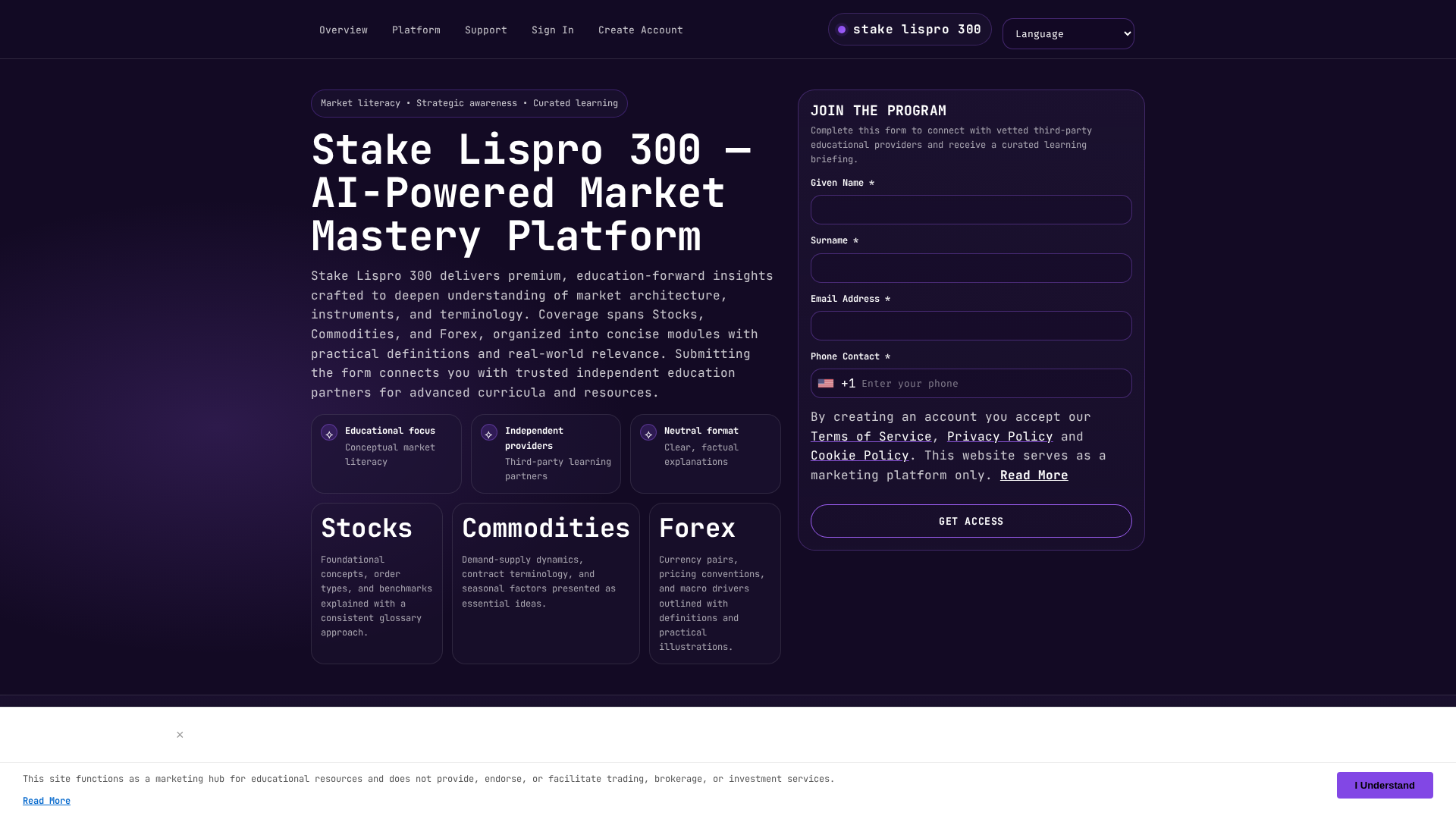Click the Neutral format card title

(x=701, y=431)
